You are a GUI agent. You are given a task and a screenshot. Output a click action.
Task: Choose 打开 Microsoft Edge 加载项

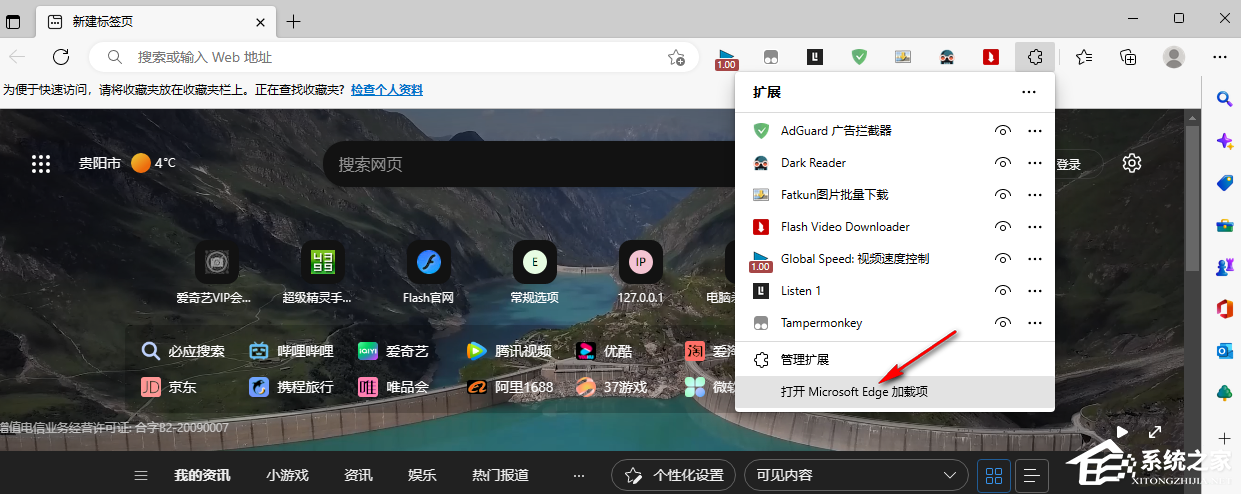(854, 392)
